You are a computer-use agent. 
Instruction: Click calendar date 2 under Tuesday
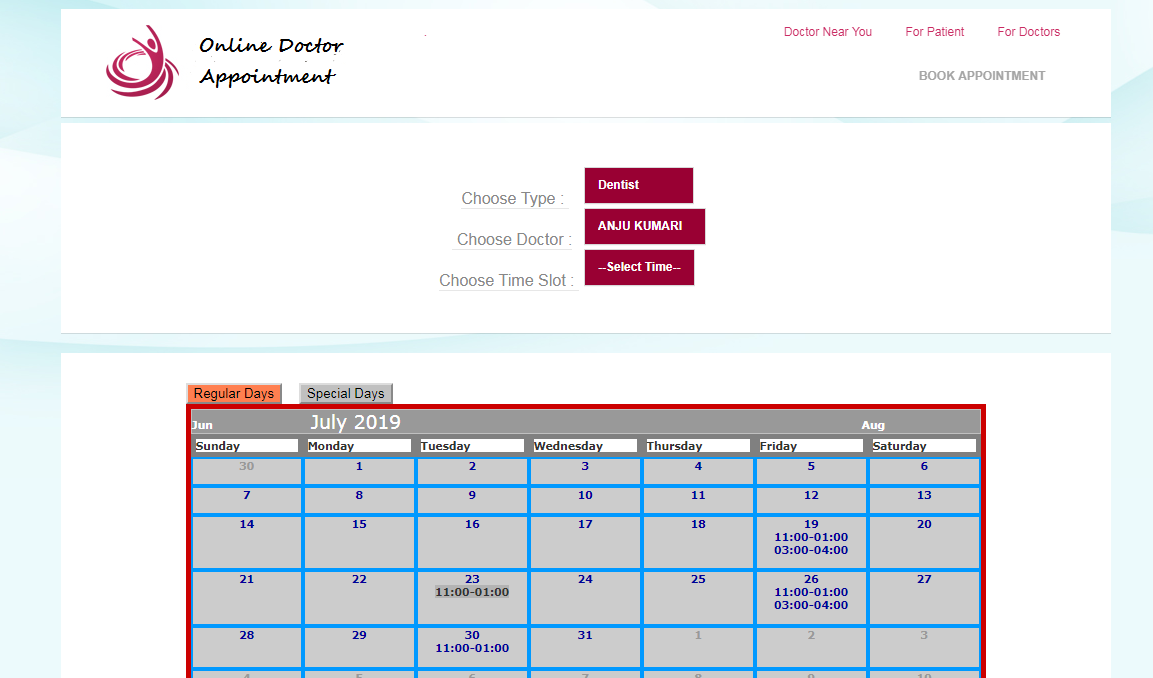tap(472, 466)
